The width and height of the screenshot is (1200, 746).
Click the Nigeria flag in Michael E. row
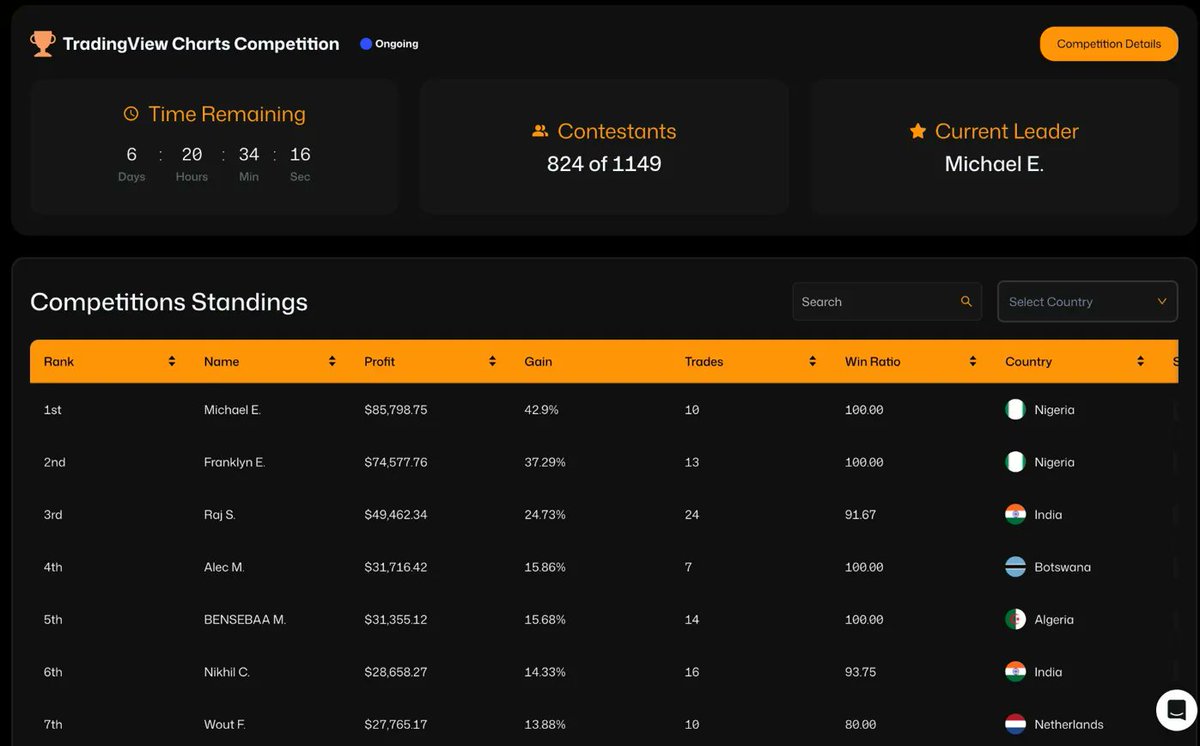(x=1015, y=409)
